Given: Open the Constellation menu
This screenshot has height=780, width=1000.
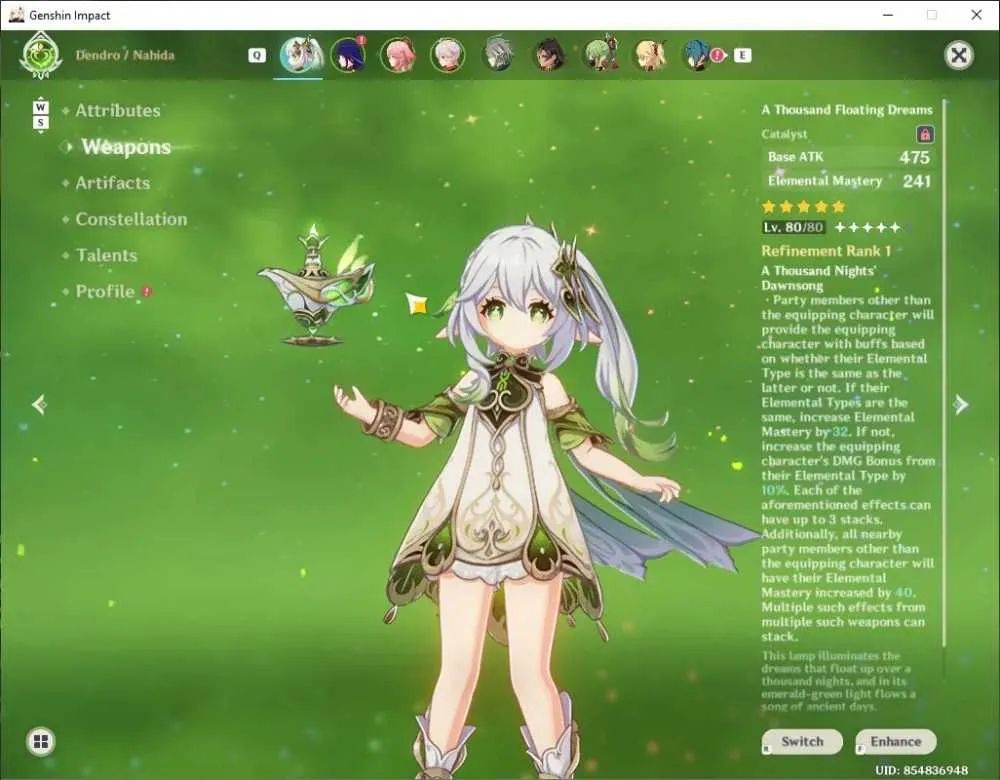Looking at the screenshot, I should tap(131, 219).
